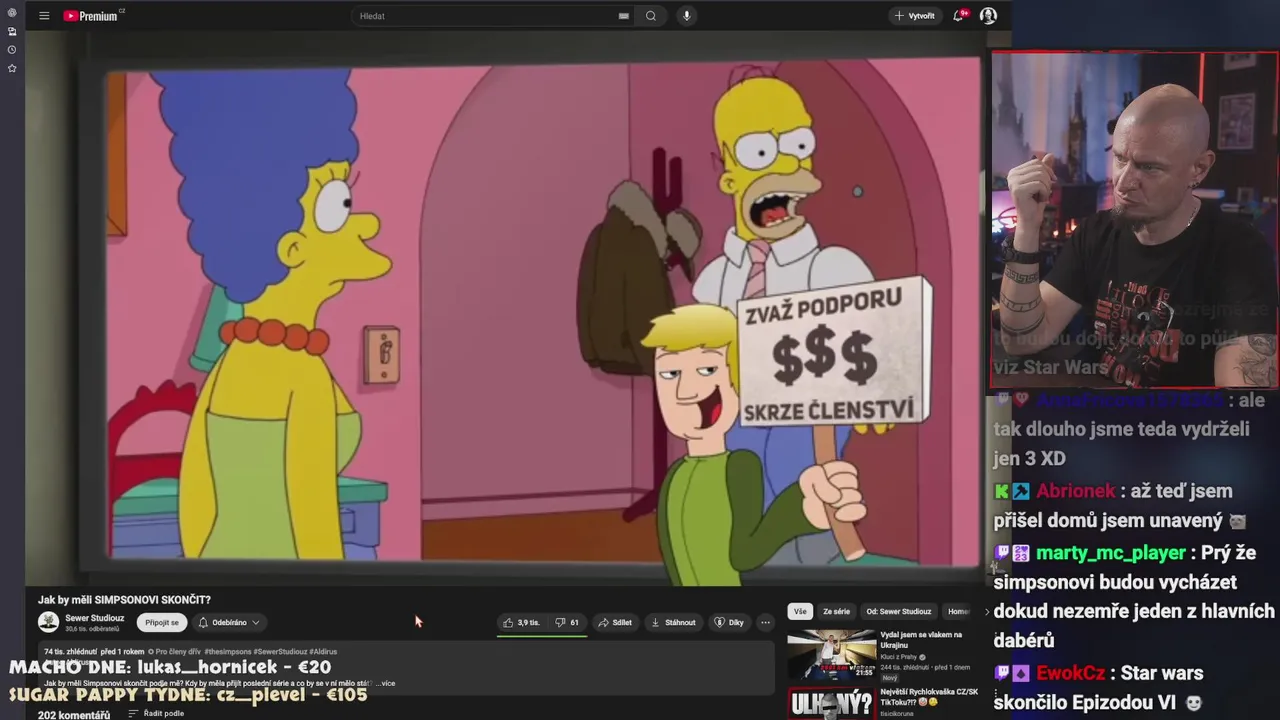Viewport: 1280px width, 720px height.
Task: Click the video title 'Jak by měli SIMPSONOVI SKONČIT?'
Action: click(x=124, y=600)
